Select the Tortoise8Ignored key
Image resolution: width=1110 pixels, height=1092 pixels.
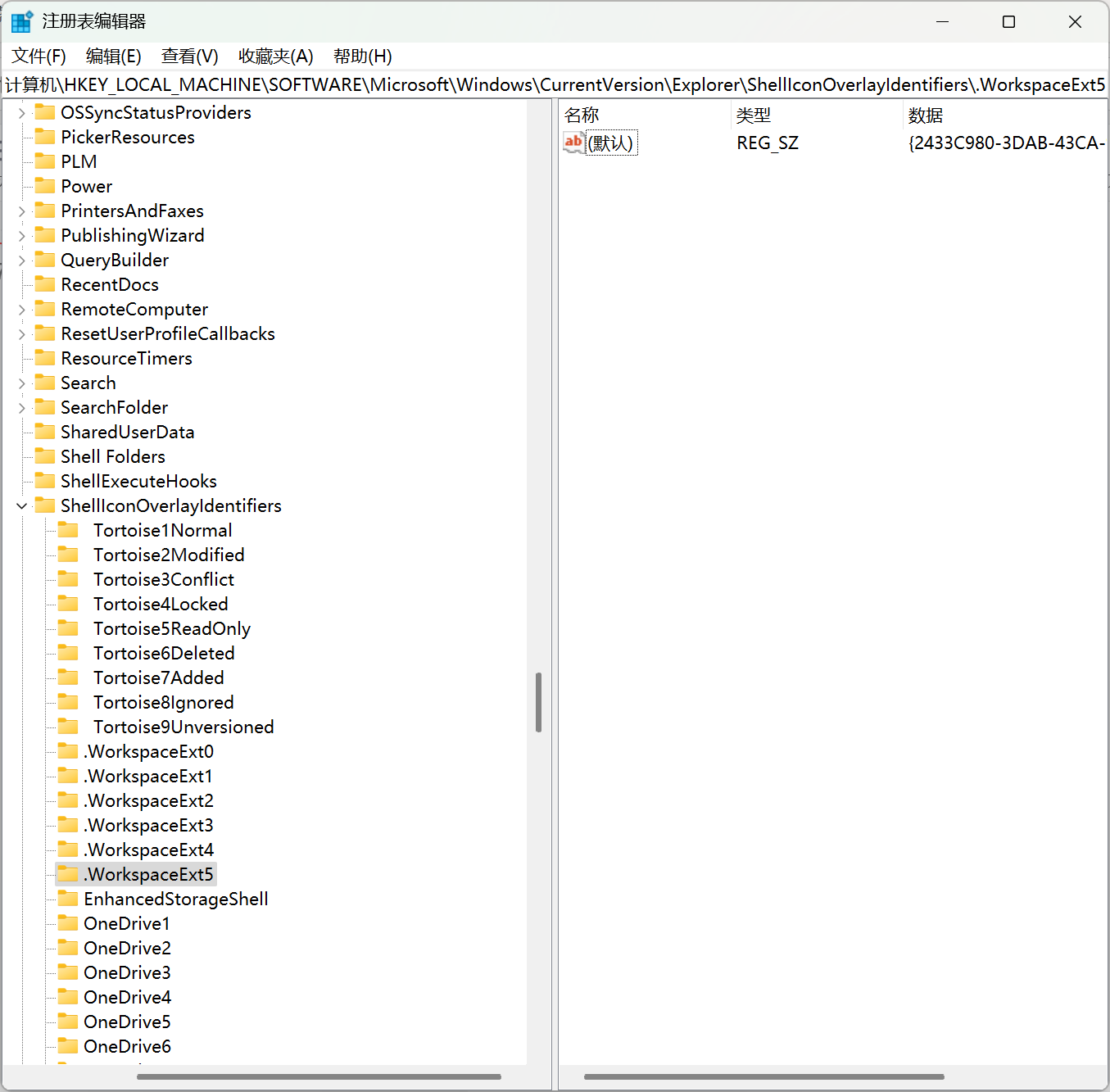[163, 702]
